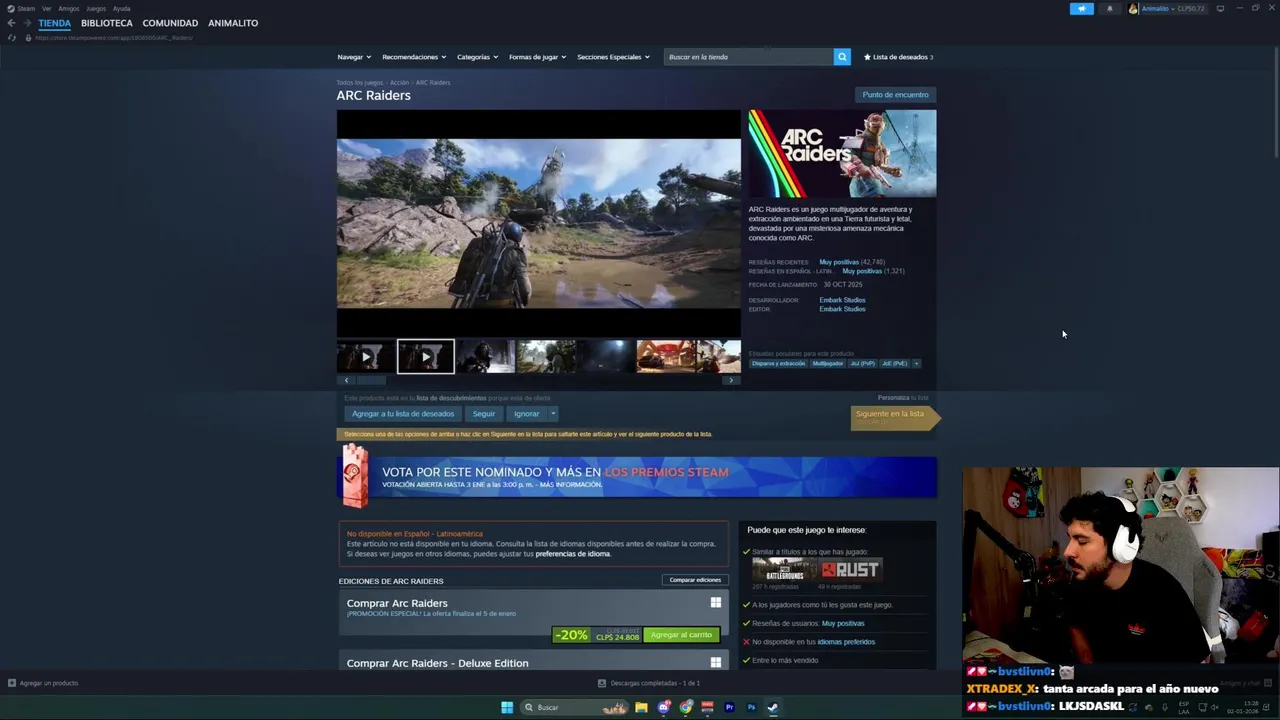Reload the store page with refresh icon
The height and width of the screenshot is (720, 1280).
click(x=12, y=38)
